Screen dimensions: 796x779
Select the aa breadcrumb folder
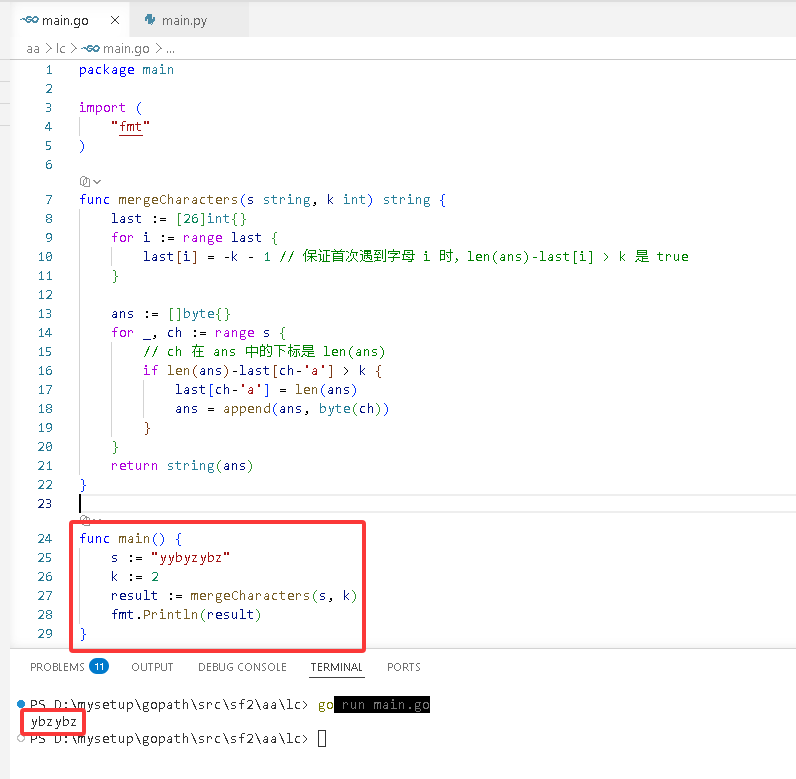click(33, 49)
